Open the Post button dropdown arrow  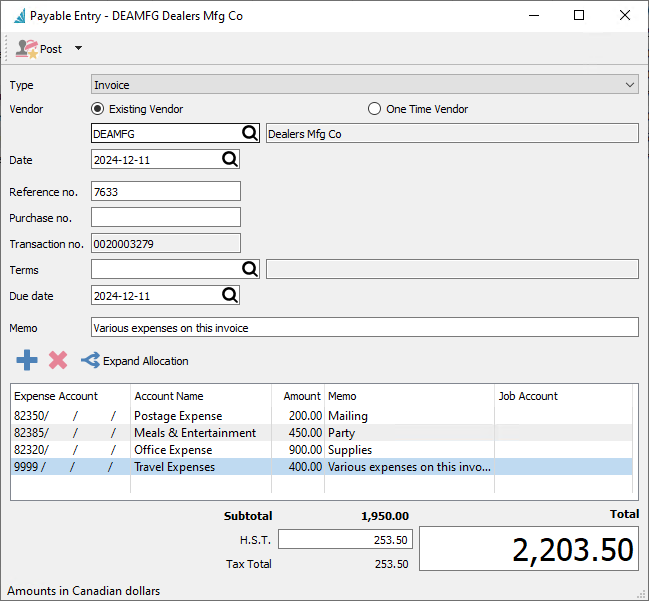[x=78, y=48]
